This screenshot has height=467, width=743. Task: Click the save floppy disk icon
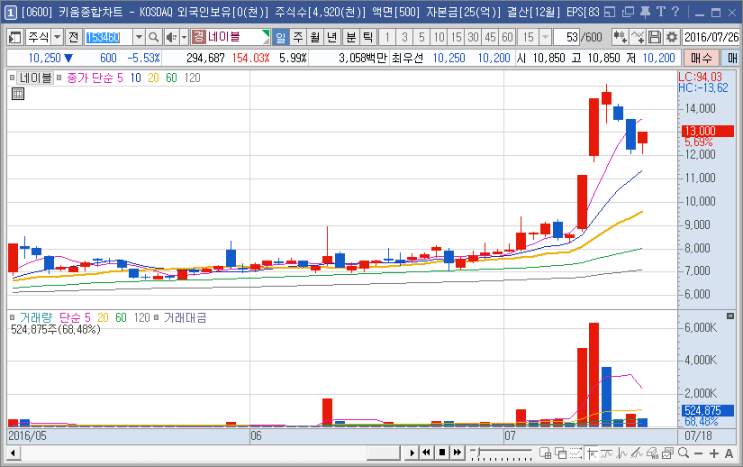(654, 37)
